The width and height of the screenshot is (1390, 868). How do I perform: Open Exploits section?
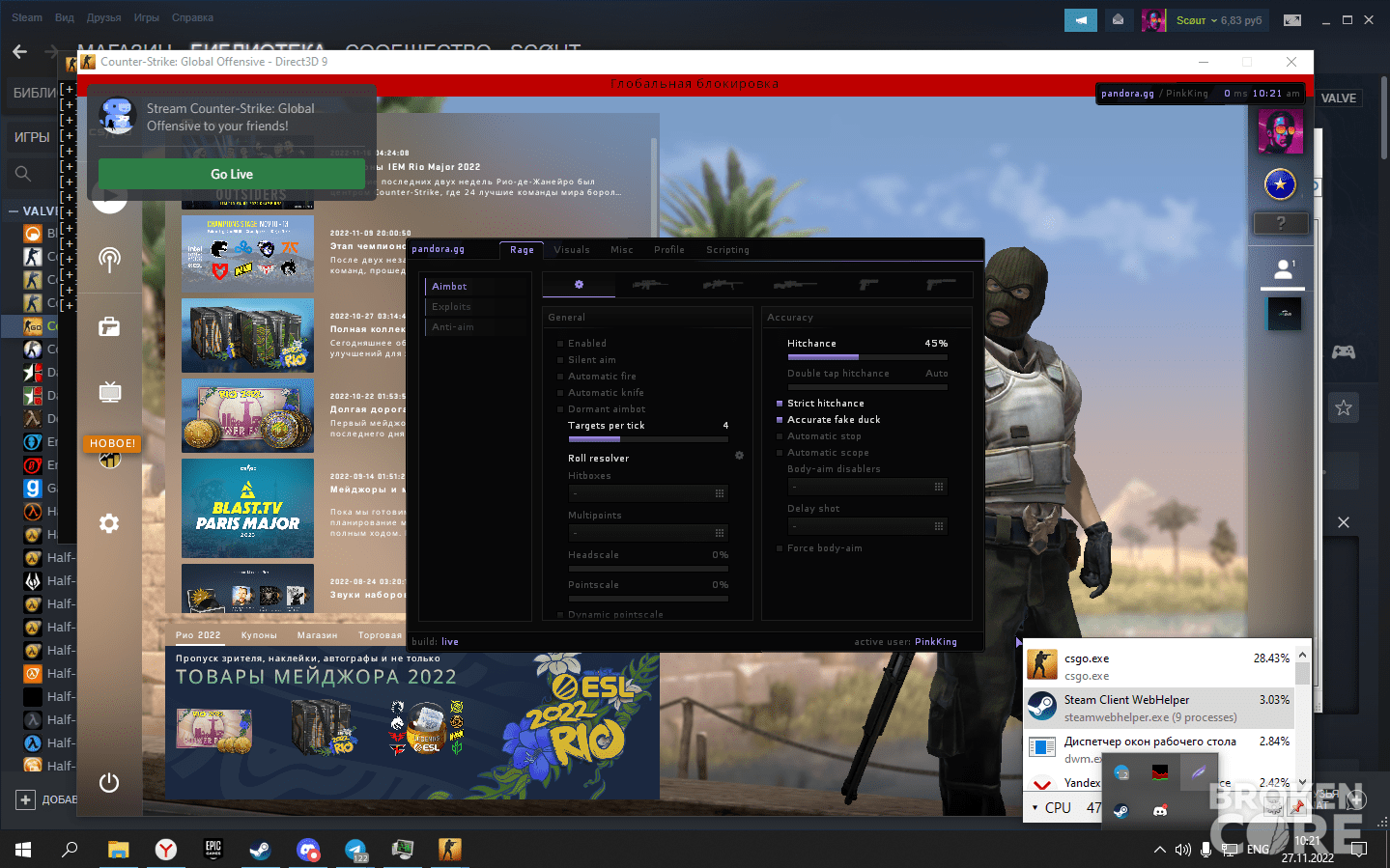coord(451,307)
